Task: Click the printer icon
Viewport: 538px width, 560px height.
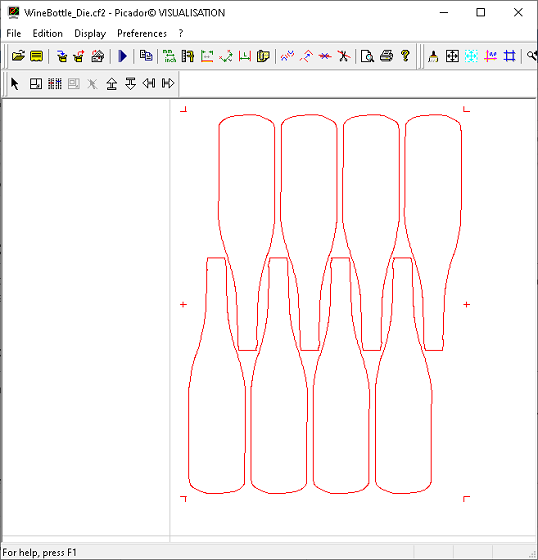Action: [386, 56]
